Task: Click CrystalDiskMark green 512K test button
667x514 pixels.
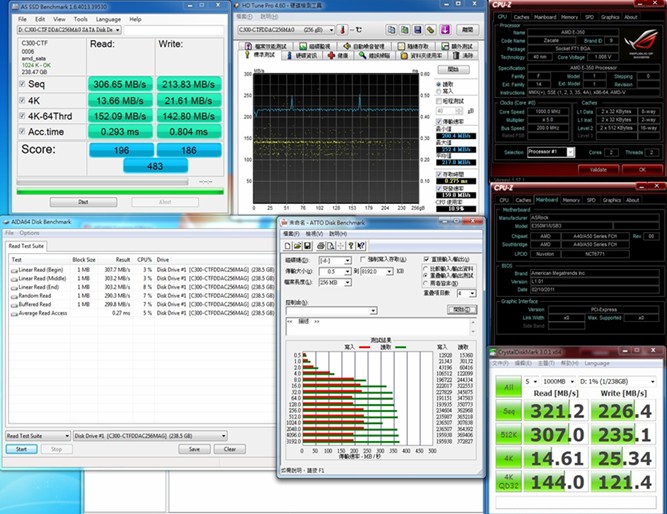Action: [509, 434]
